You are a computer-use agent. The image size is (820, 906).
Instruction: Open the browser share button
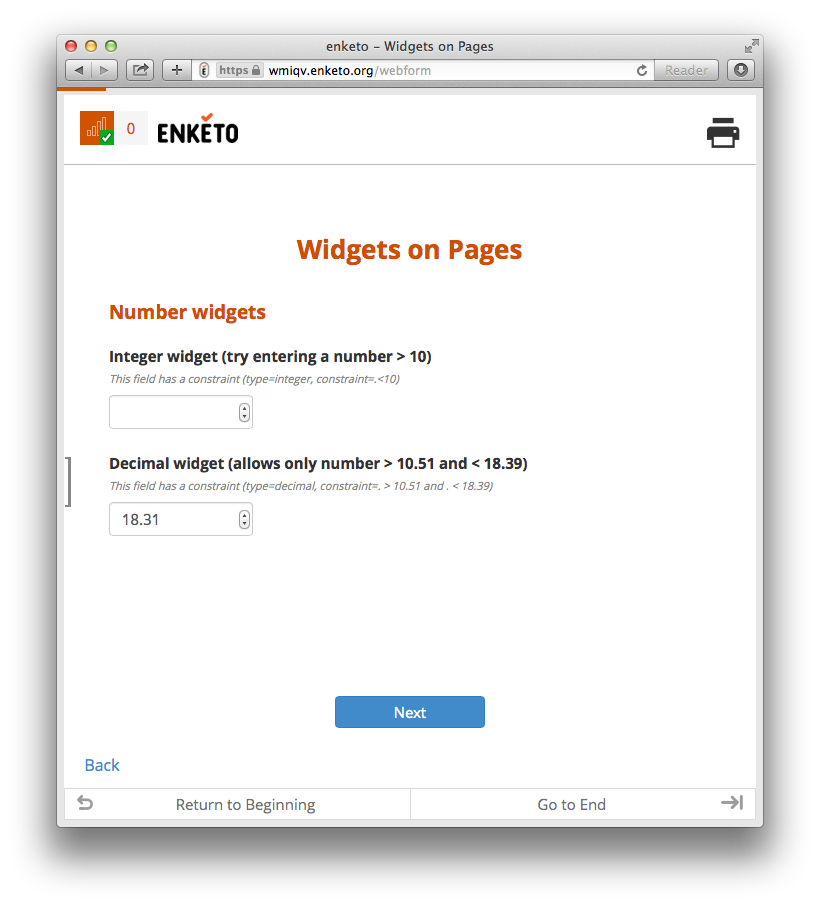click(x=140, y=70)
